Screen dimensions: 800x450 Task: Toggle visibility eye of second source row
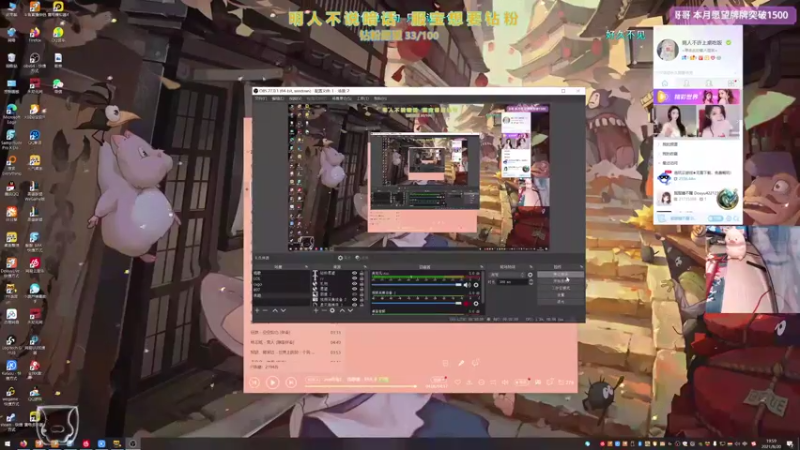click(x=355, y=279)
